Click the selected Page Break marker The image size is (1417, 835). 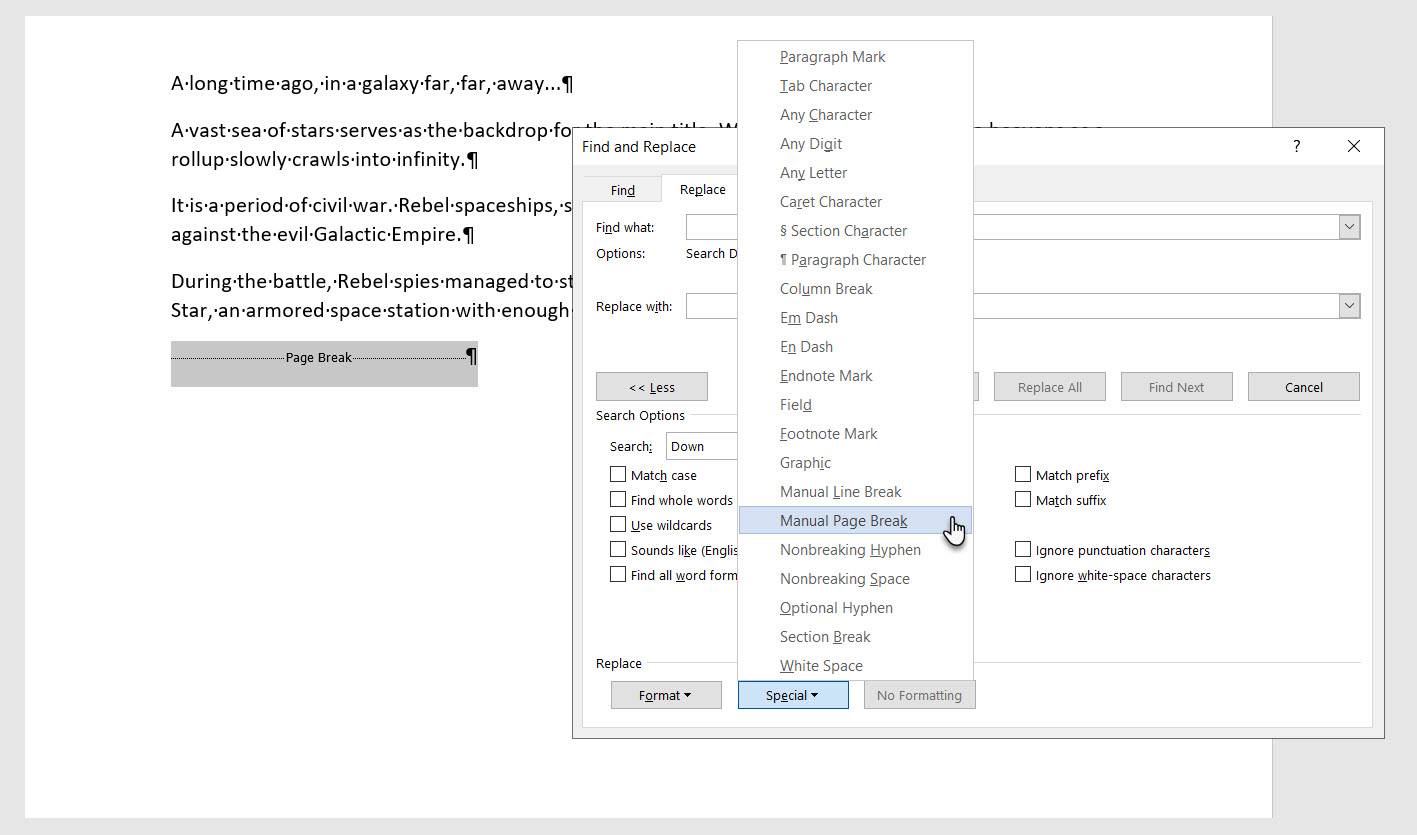tap(320, 358)
